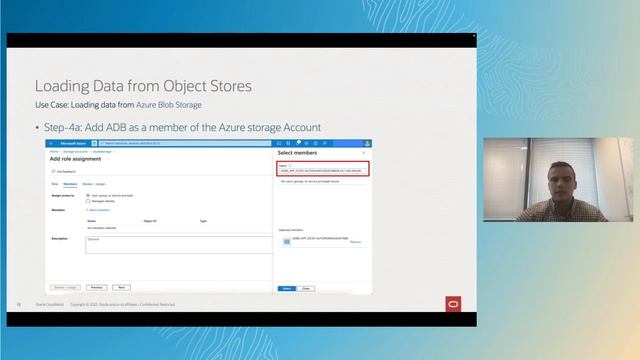The image size is (640, 360).
Task: Click the Step-4a heading text
Action: point(182,127)
